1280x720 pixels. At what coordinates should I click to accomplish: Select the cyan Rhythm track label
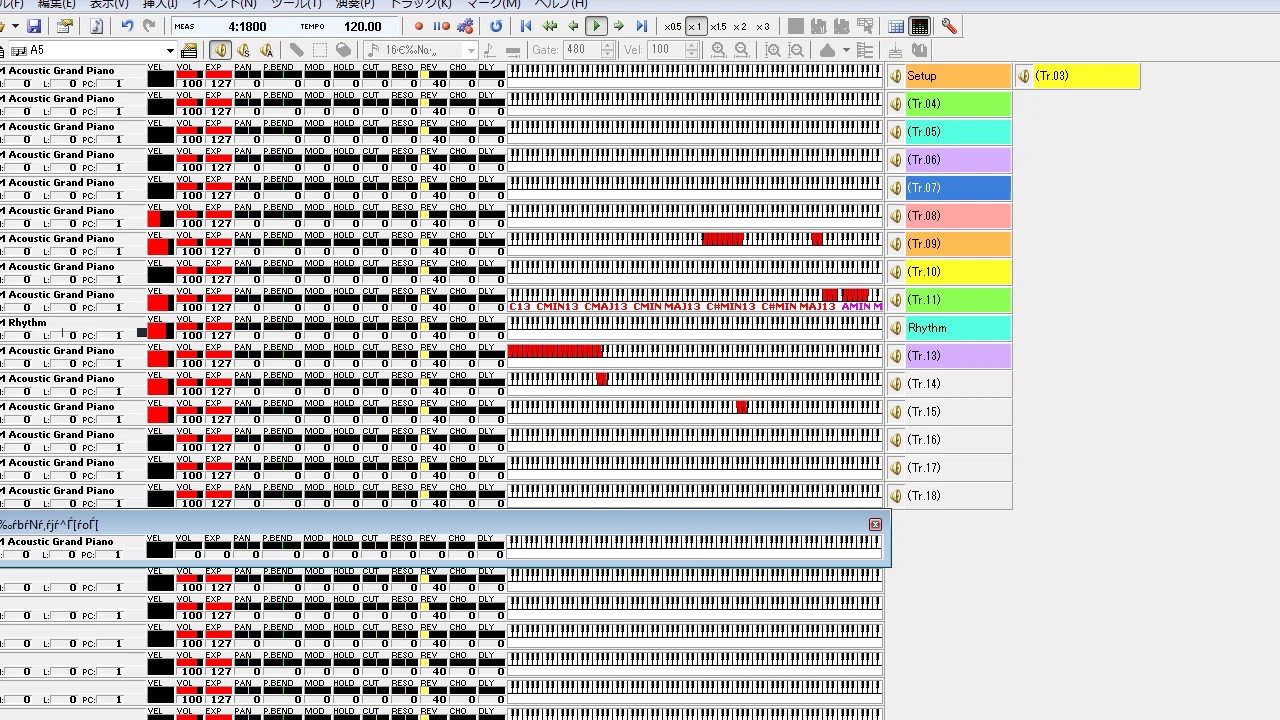[958, 328]
